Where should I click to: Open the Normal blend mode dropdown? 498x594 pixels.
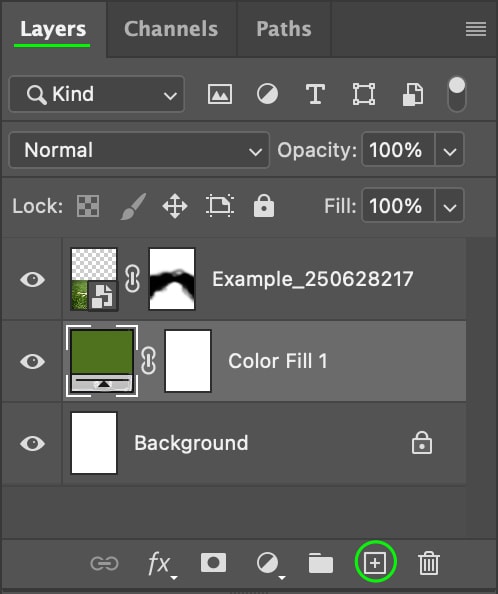(x=139, y=150)
